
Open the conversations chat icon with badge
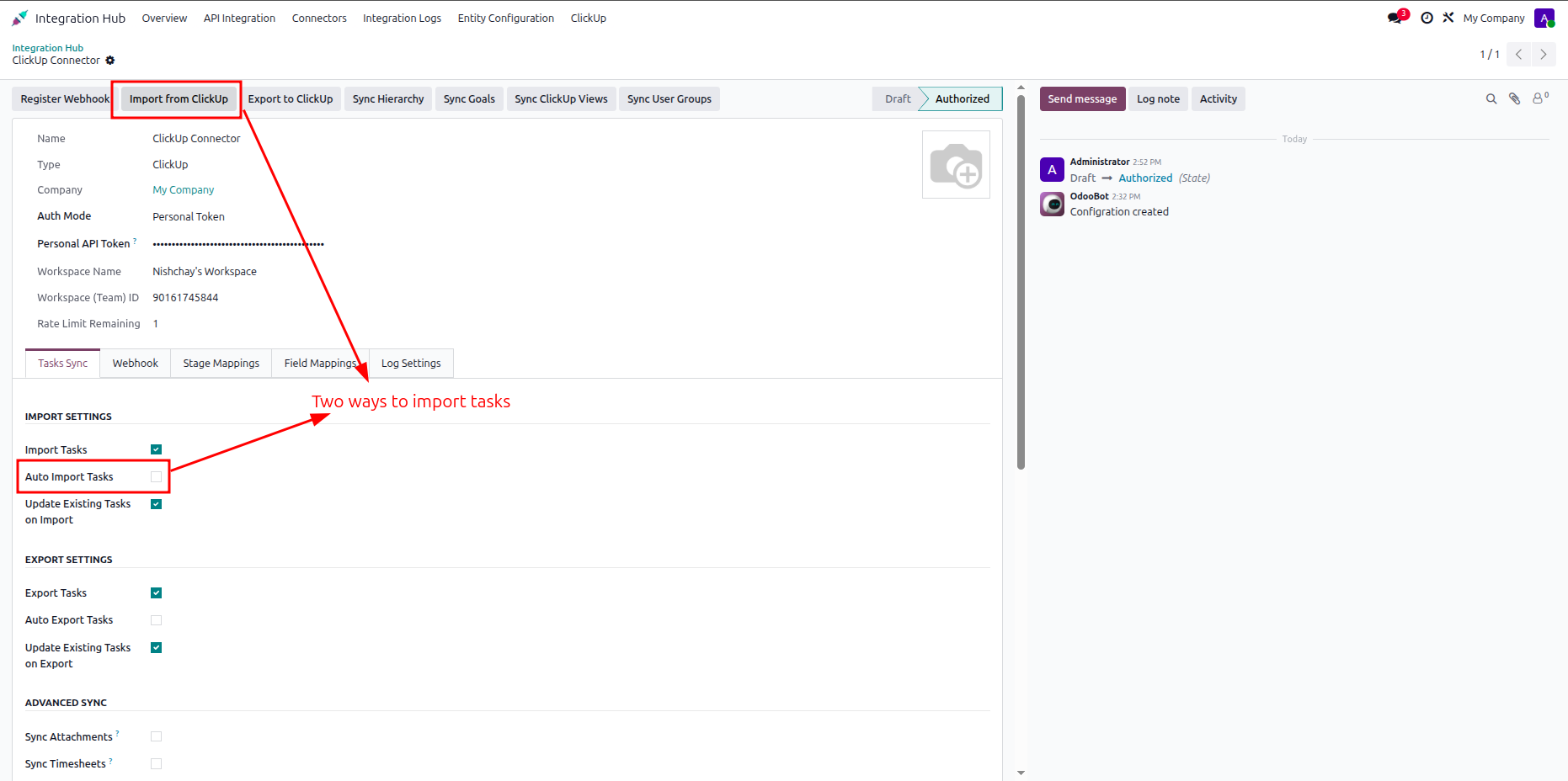[x=1397, y=17]
